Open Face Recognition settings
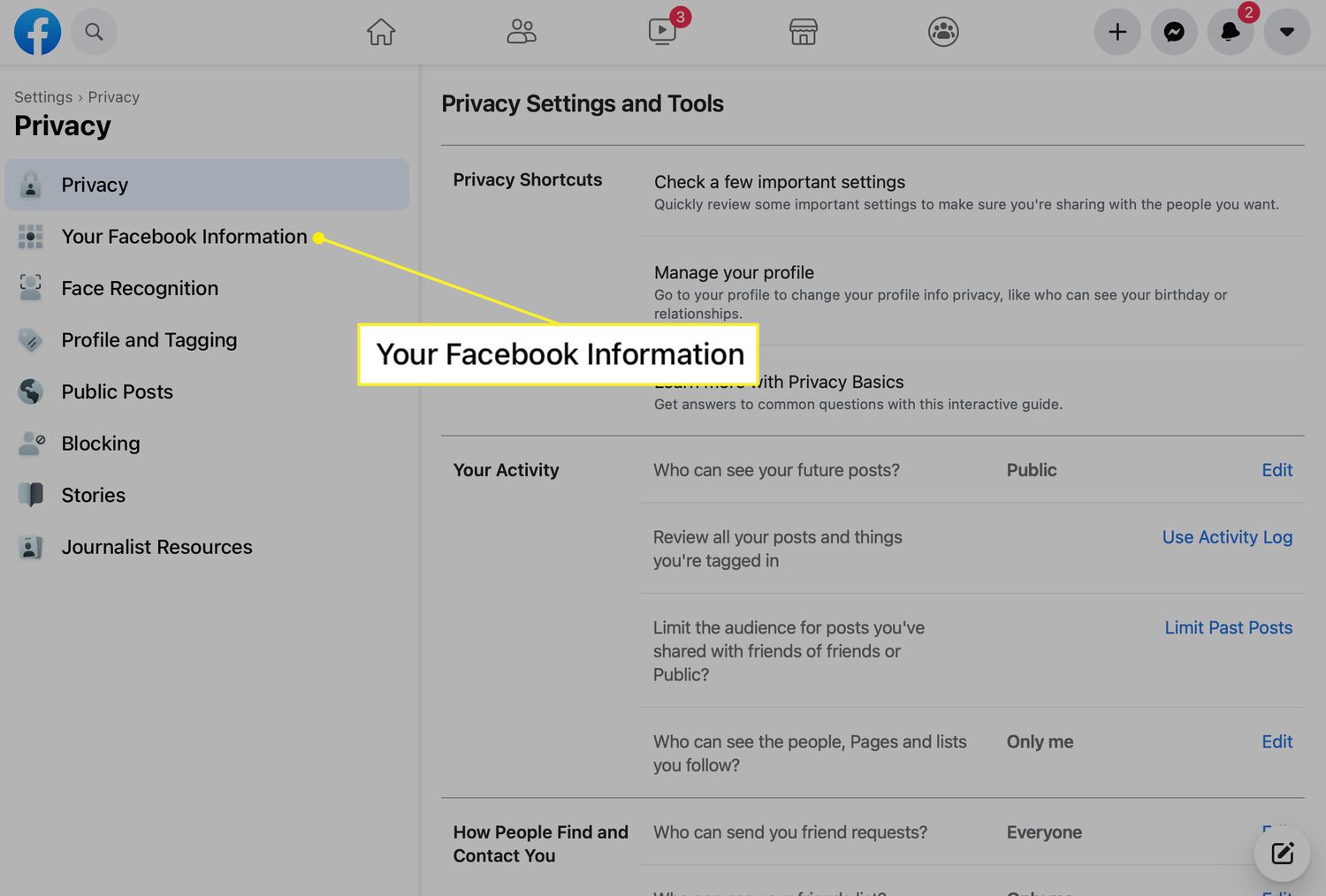 (x=207, y=288)
